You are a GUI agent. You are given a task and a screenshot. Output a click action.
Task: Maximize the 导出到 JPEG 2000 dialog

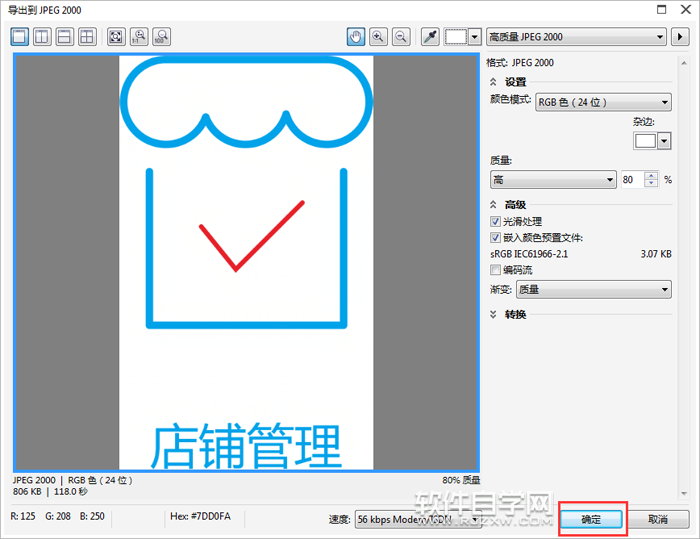click(662, 9)
